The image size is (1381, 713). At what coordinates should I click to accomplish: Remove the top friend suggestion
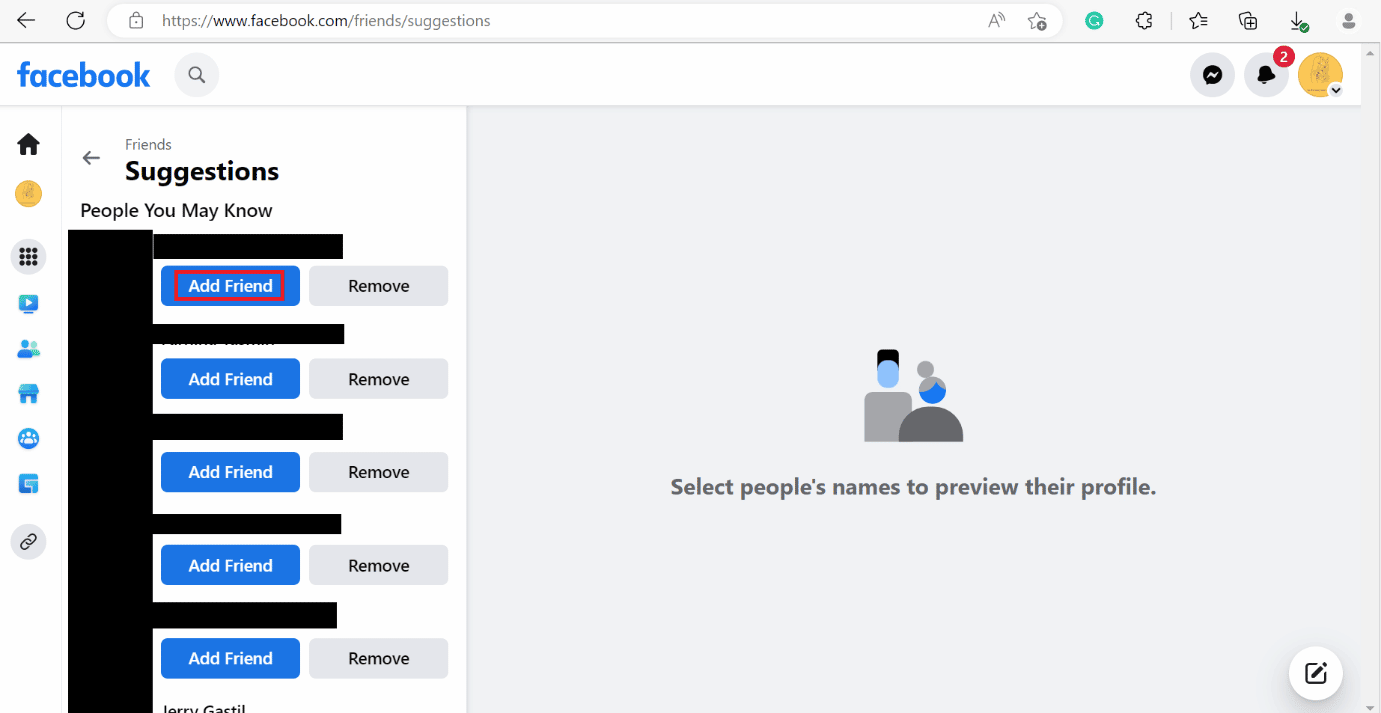click(x=378, y=285)
